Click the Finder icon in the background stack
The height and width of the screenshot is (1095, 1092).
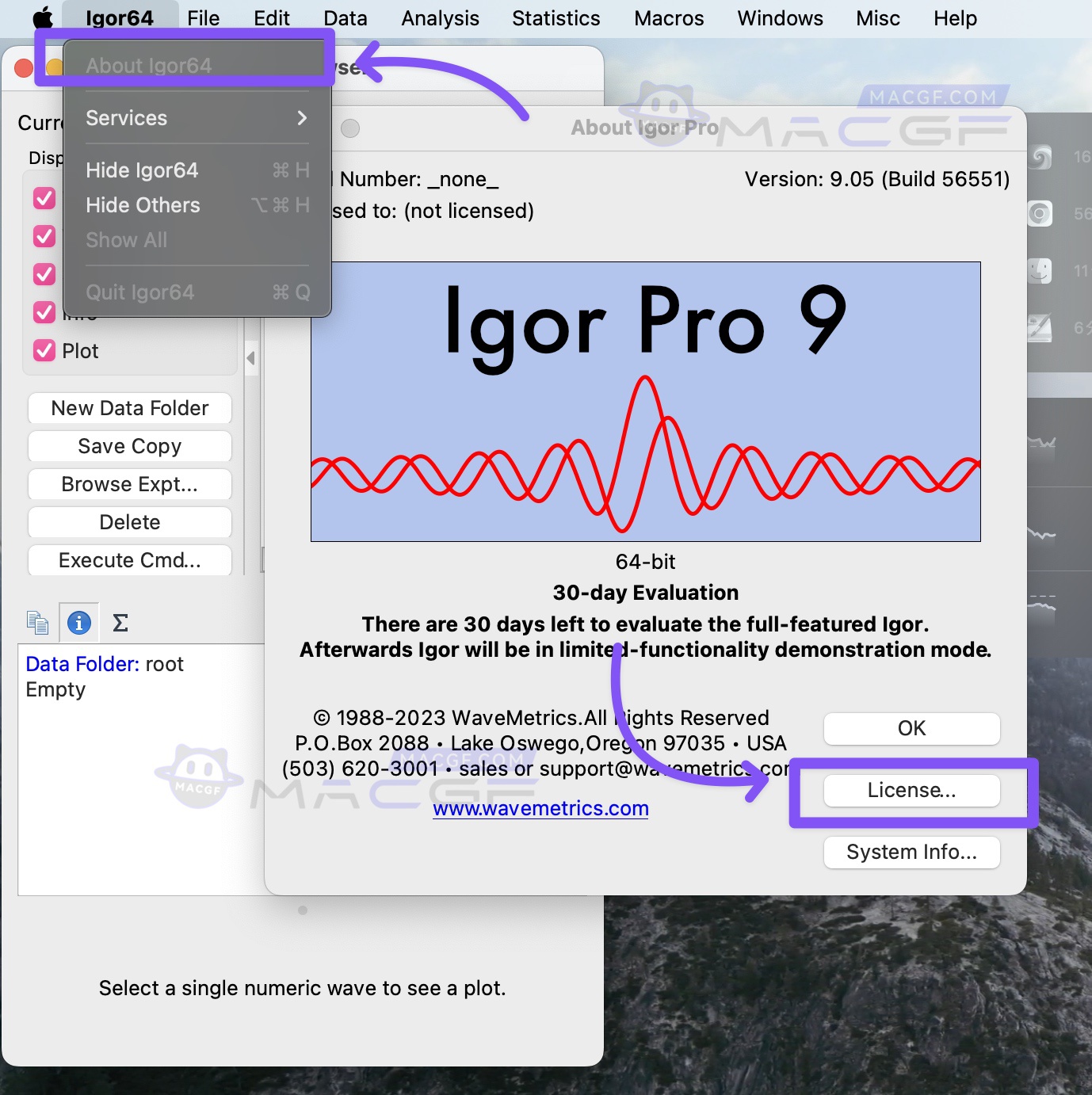point(1040,270)
